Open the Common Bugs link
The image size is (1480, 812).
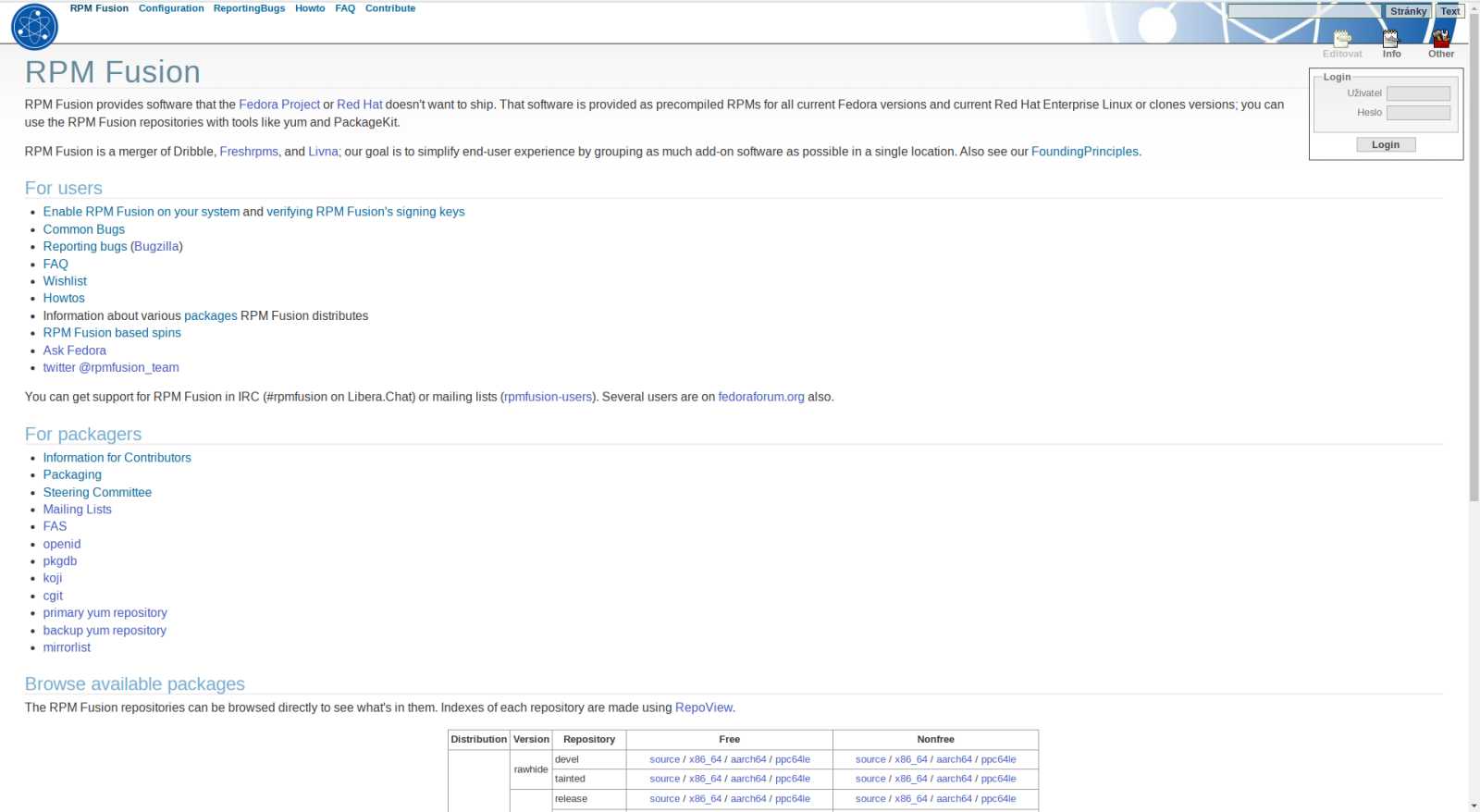tap(83, 229)
